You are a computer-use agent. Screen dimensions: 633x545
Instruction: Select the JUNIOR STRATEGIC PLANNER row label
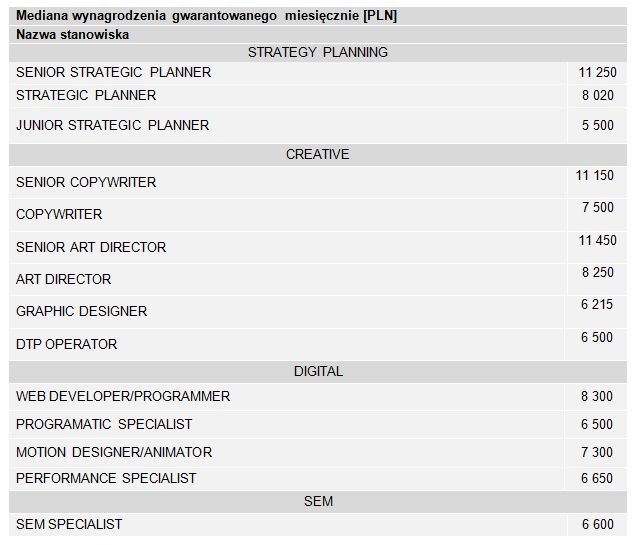click(112, 125)
